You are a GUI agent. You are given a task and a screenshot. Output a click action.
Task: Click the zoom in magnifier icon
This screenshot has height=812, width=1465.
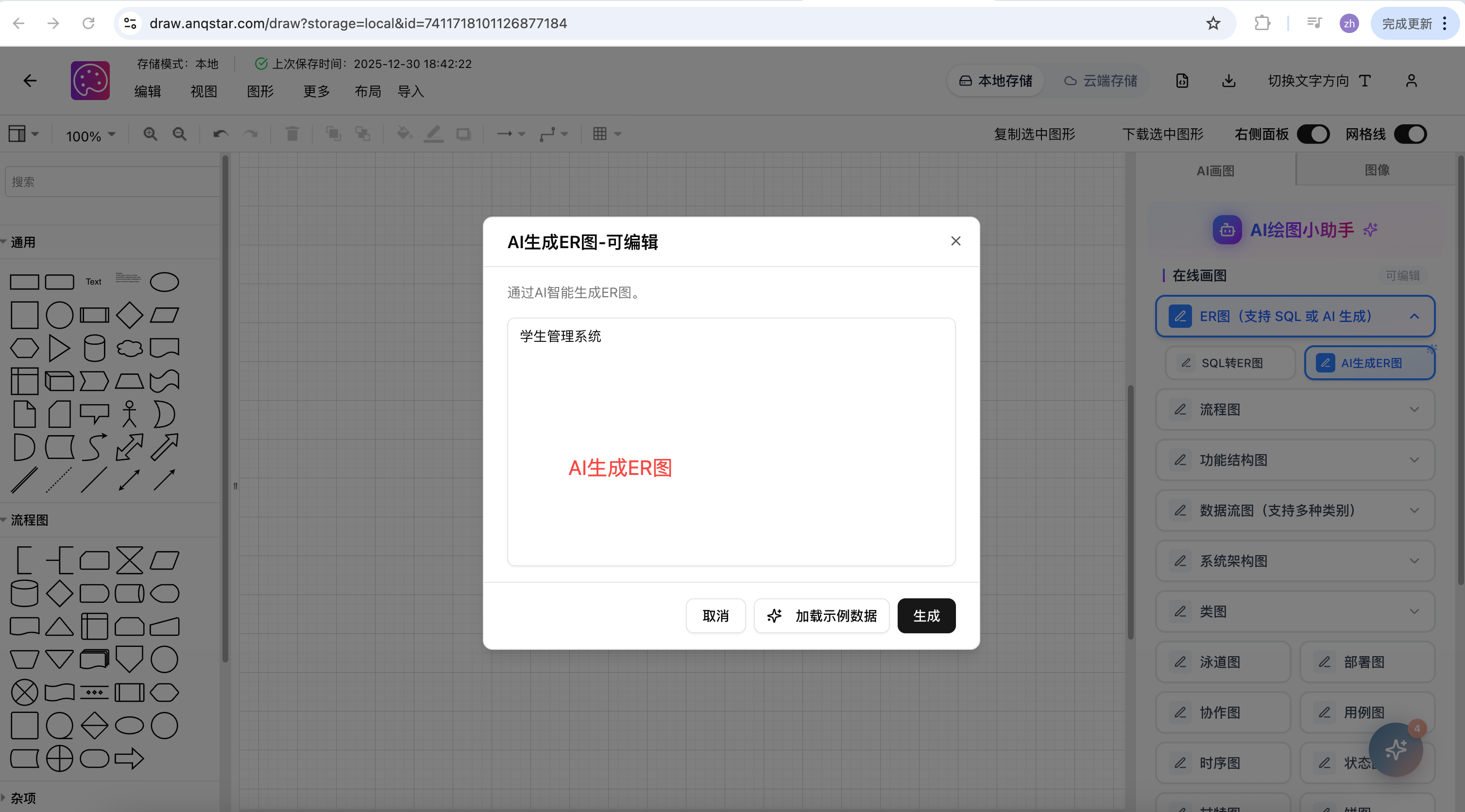(x=150, y=134)
